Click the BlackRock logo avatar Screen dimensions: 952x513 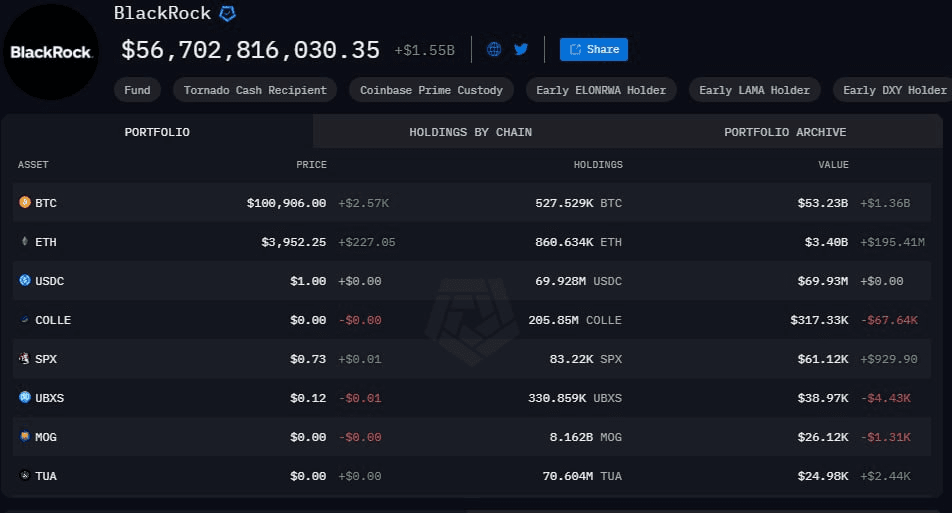coord(50,51)
